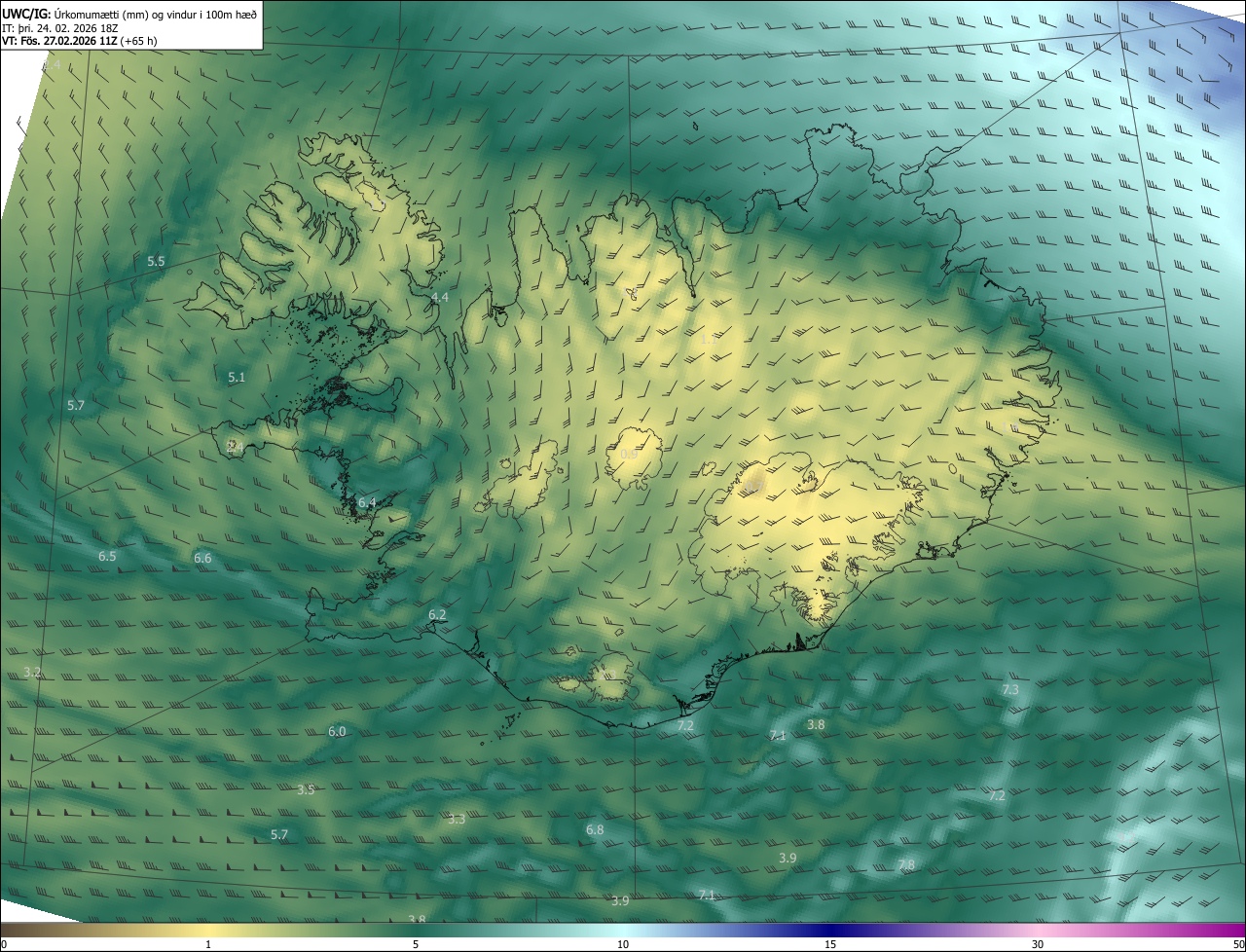
Task: Click the '5' tick on the color scale
Action: [x=416, y=944]
